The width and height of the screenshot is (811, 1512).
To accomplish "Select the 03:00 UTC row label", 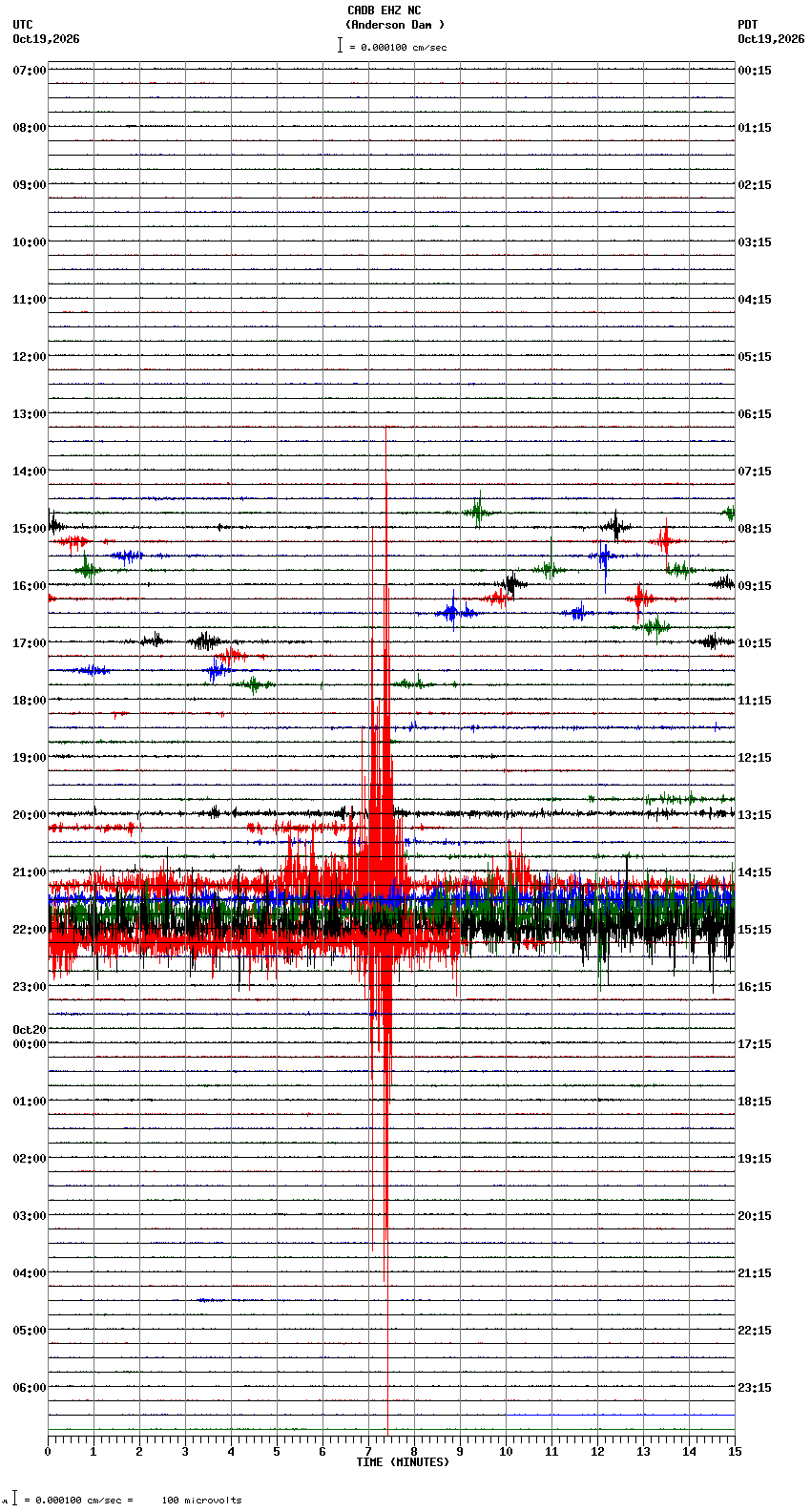I will tap(30, 1216).
